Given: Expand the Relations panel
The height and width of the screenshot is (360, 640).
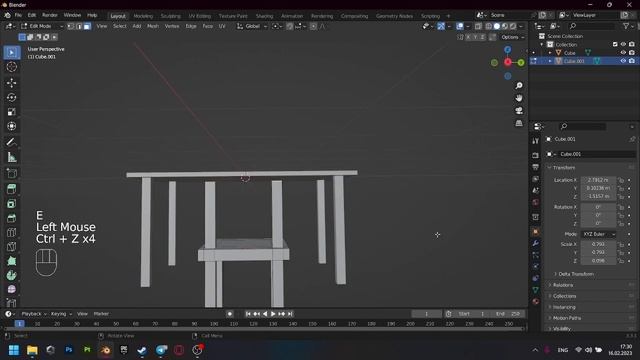Looking at the screenshot, I should pos(563,285).
